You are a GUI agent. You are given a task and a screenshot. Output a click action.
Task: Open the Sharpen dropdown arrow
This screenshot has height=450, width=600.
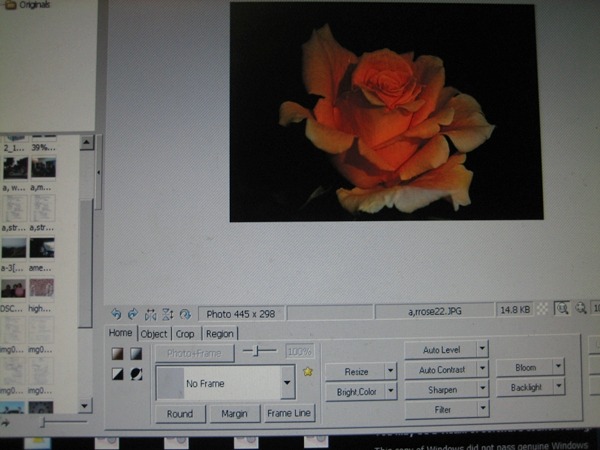483,388
